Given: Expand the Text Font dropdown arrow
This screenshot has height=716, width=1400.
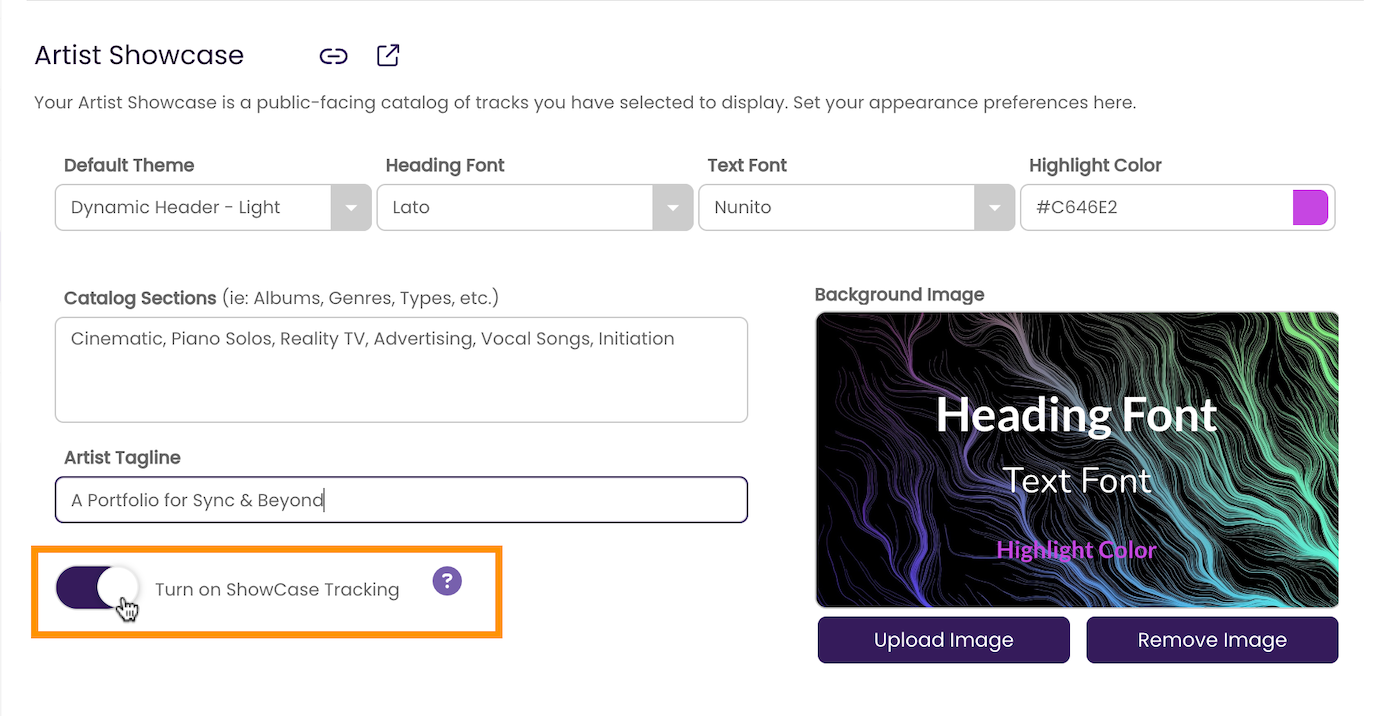Looking at the screenshot, I should pyautogui.click(x=994, y=208).
